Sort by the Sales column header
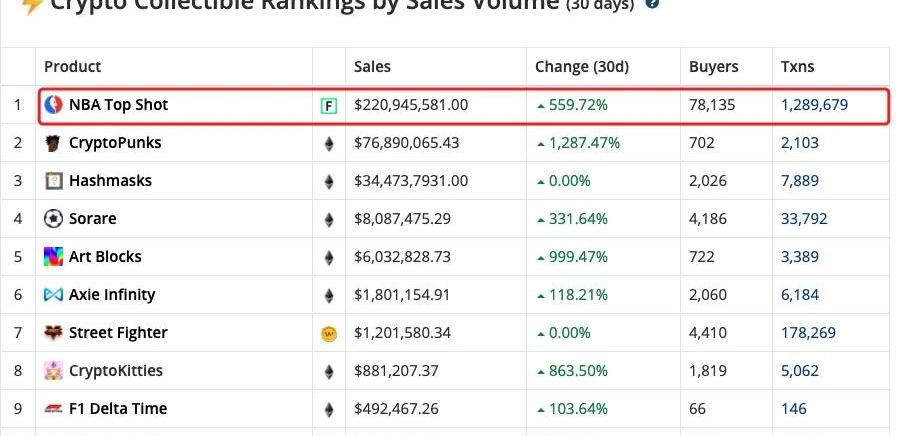The height and width of the screenshot is (436, 907). 372,66
